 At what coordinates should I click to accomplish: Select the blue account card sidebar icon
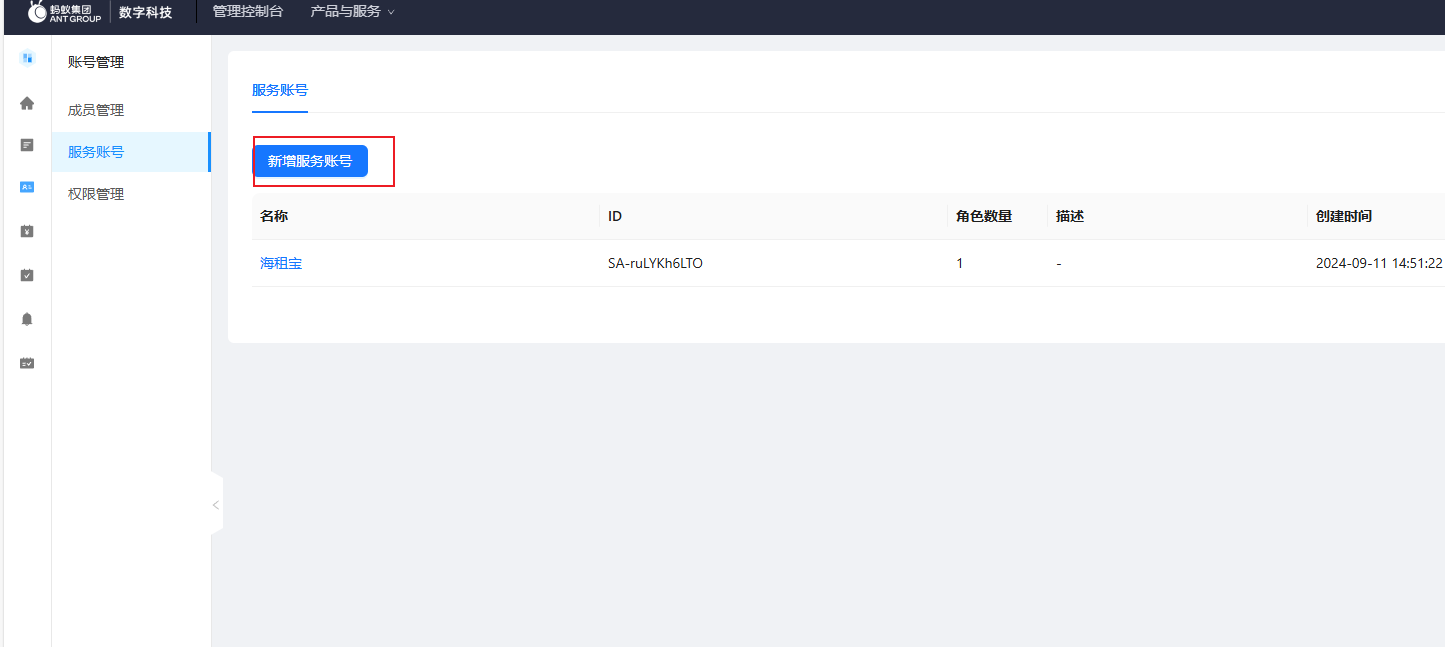click(27, 187)
